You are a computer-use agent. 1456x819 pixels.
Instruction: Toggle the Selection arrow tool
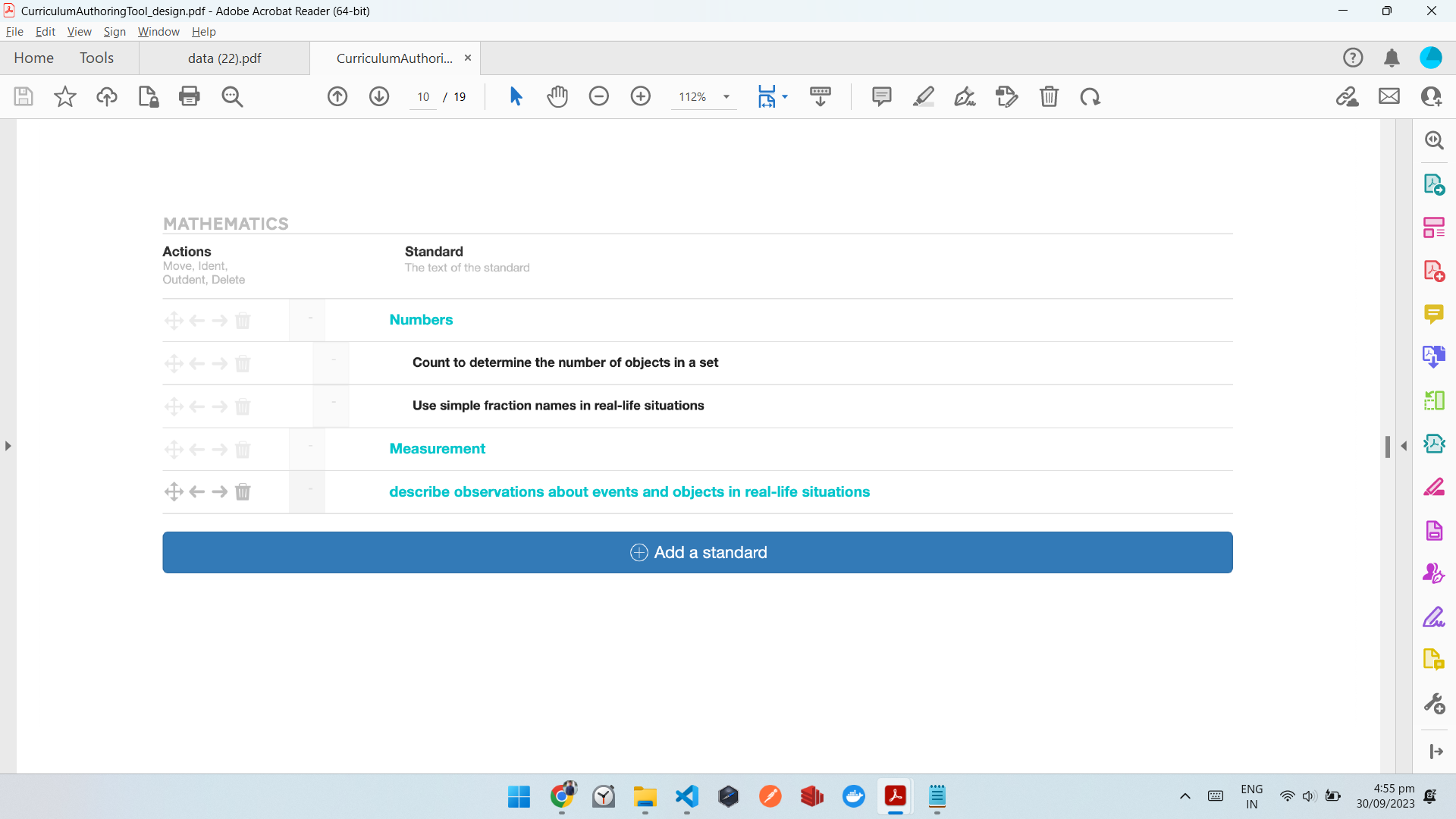[x=516, y=96]
